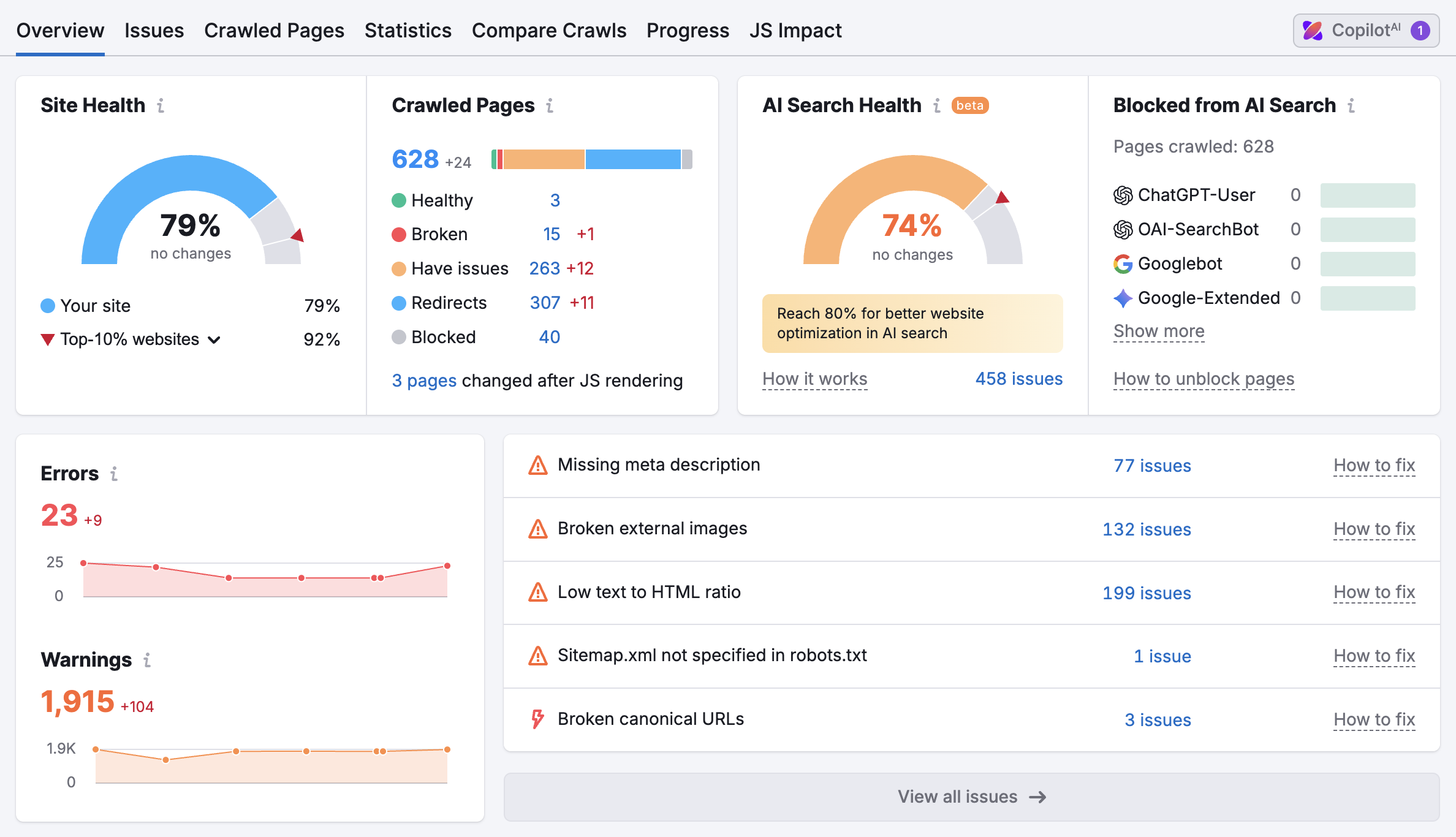Viewport: 1456px width, 837px height.
Task: Open the JS Impact tab
Action: (795, 30)
